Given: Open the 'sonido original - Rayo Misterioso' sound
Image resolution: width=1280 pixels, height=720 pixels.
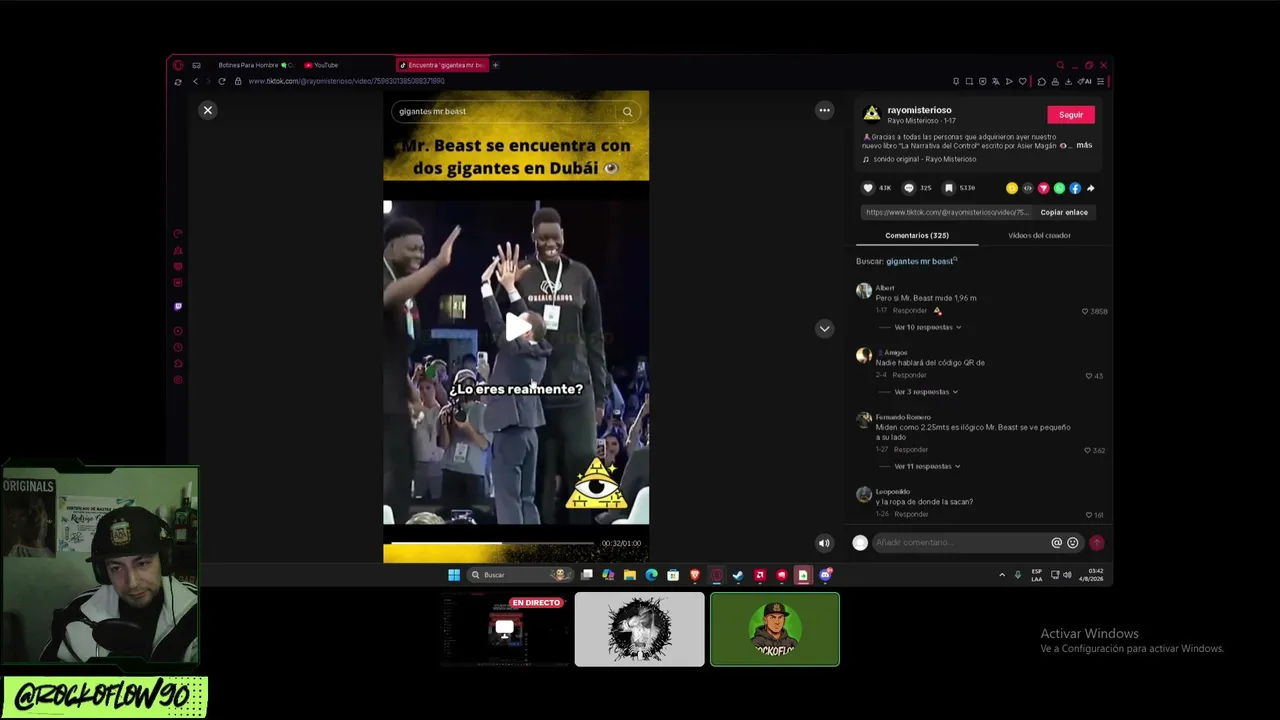Looking at the screenshot, I should (924, 159).
